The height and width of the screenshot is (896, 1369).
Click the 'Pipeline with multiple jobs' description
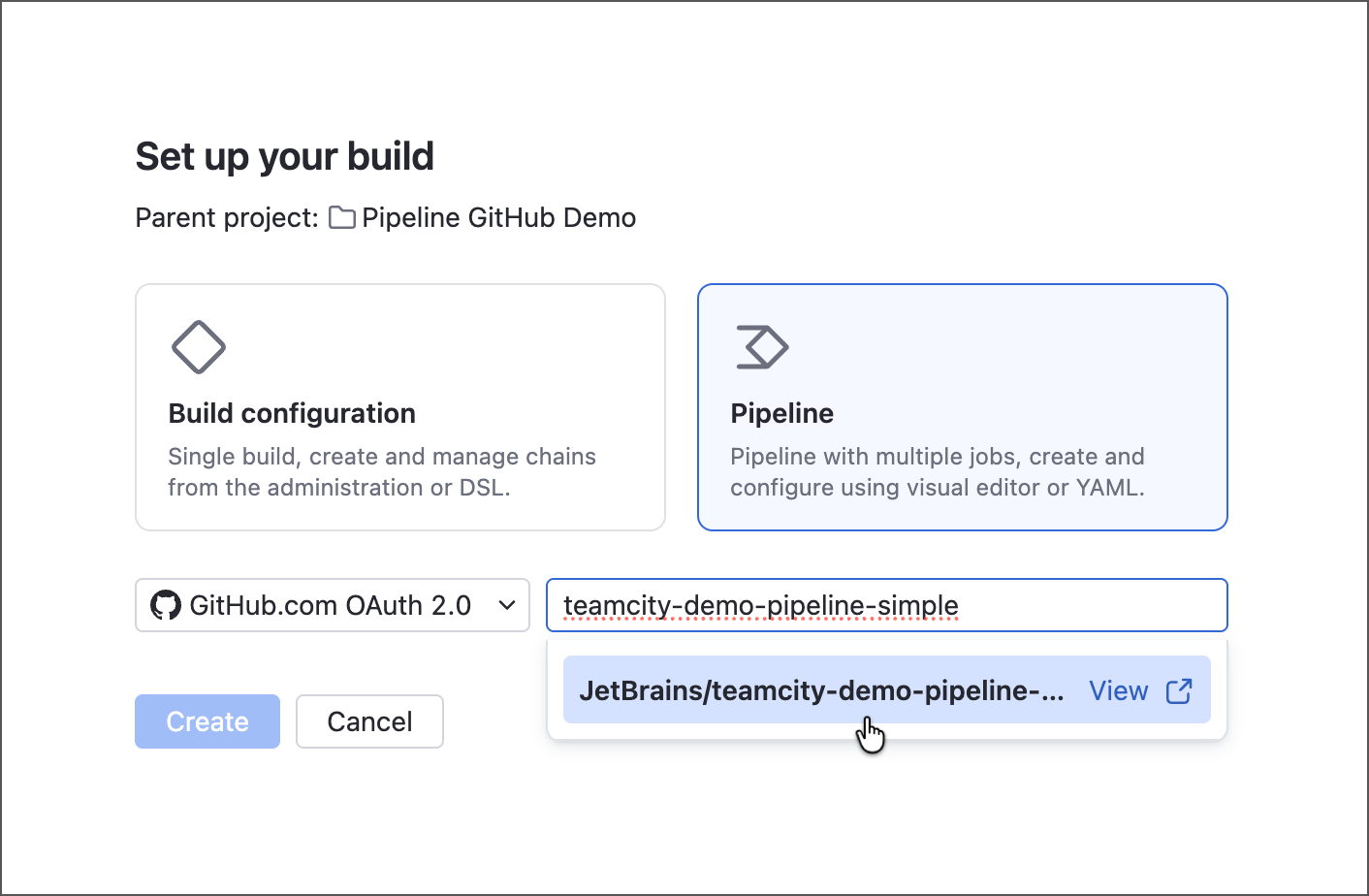pyautogui.click(x=938, y=471)
